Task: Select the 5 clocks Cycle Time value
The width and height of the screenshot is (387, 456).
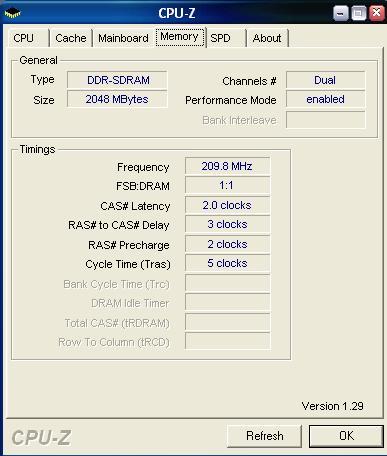Action: 227,263
